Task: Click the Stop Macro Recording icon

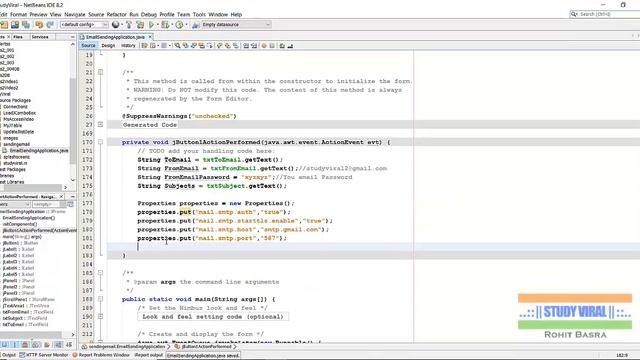Action: click(273, 46)
